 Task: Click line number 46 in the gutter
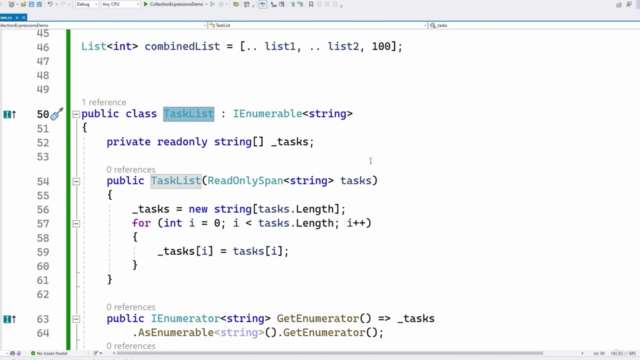43,47
